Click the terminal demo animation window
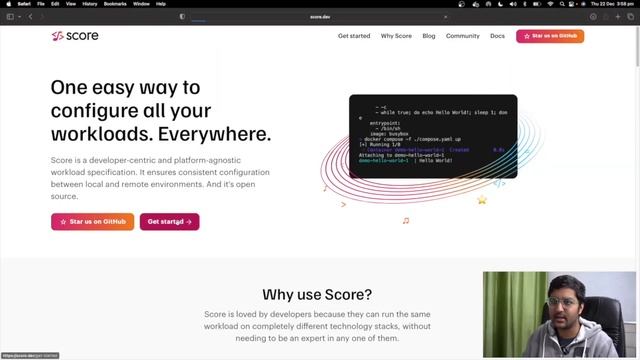 [433, 136]
